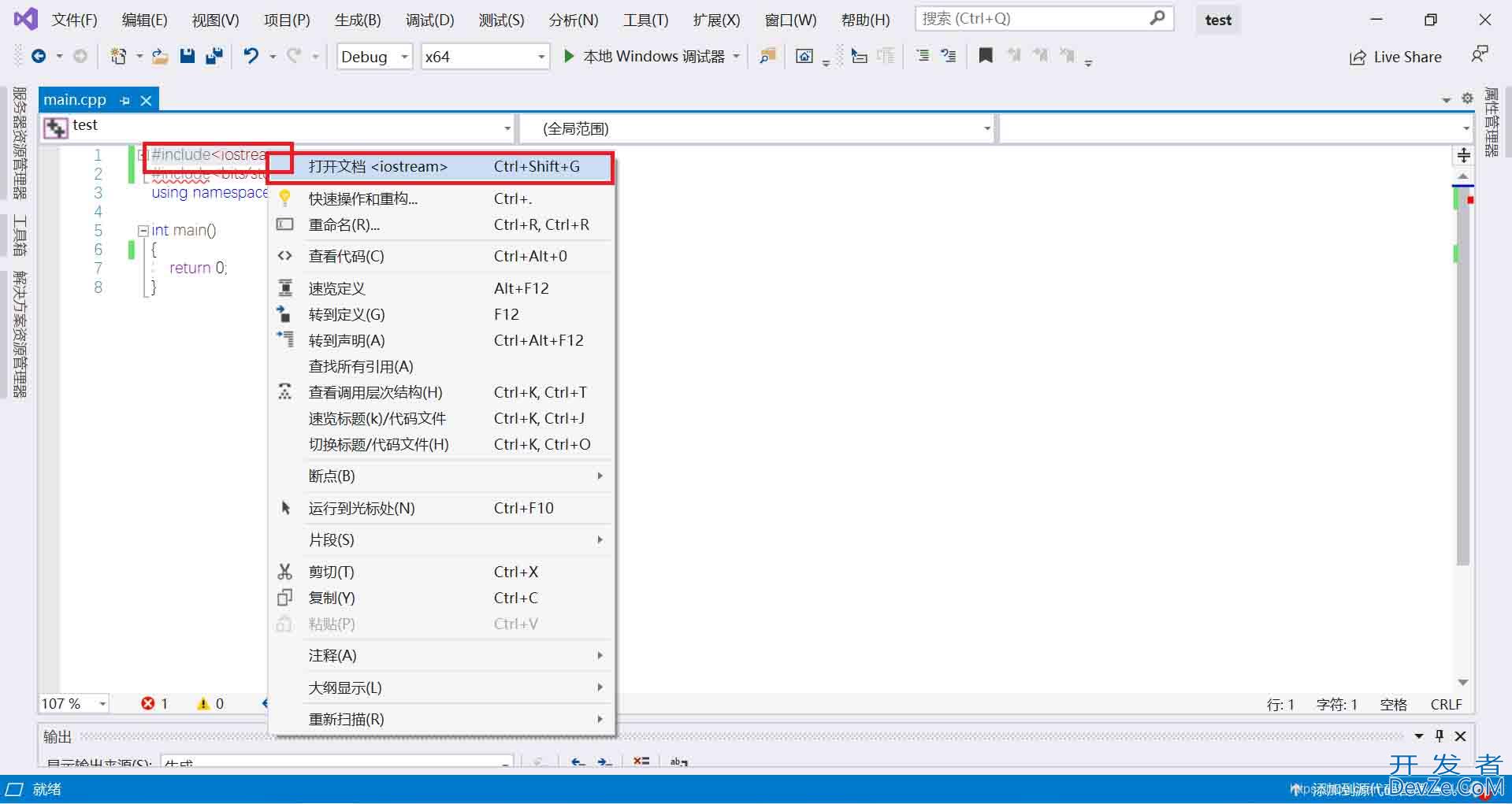
Task: Click the error count indicator in status strip
Action: click(x=154, y=703)
